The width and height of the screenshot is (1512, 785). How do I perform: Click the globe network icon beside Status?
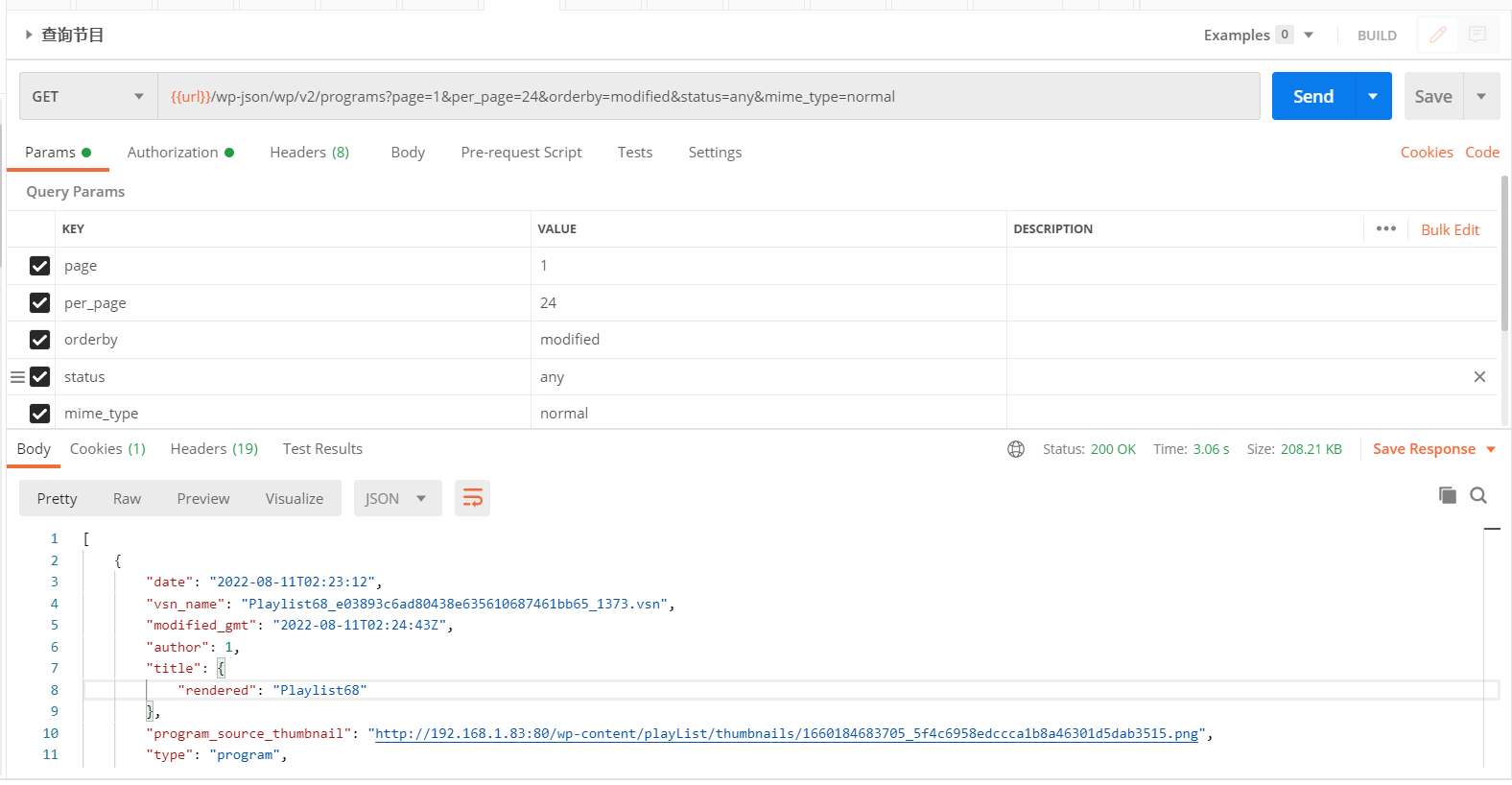coord(1016,449)
